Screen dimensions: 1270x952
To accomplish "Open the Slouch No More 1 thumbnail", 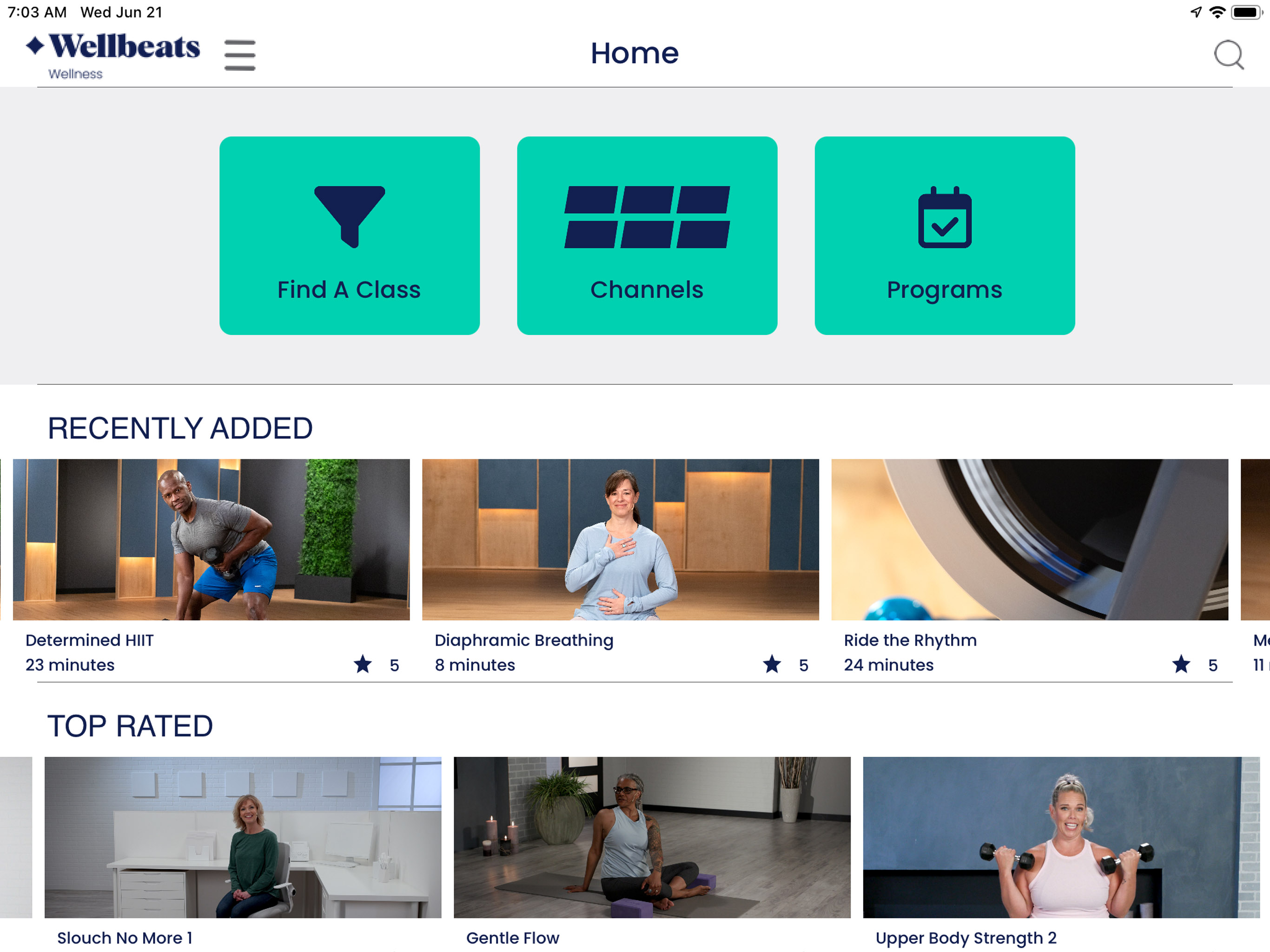I will 243,837.
